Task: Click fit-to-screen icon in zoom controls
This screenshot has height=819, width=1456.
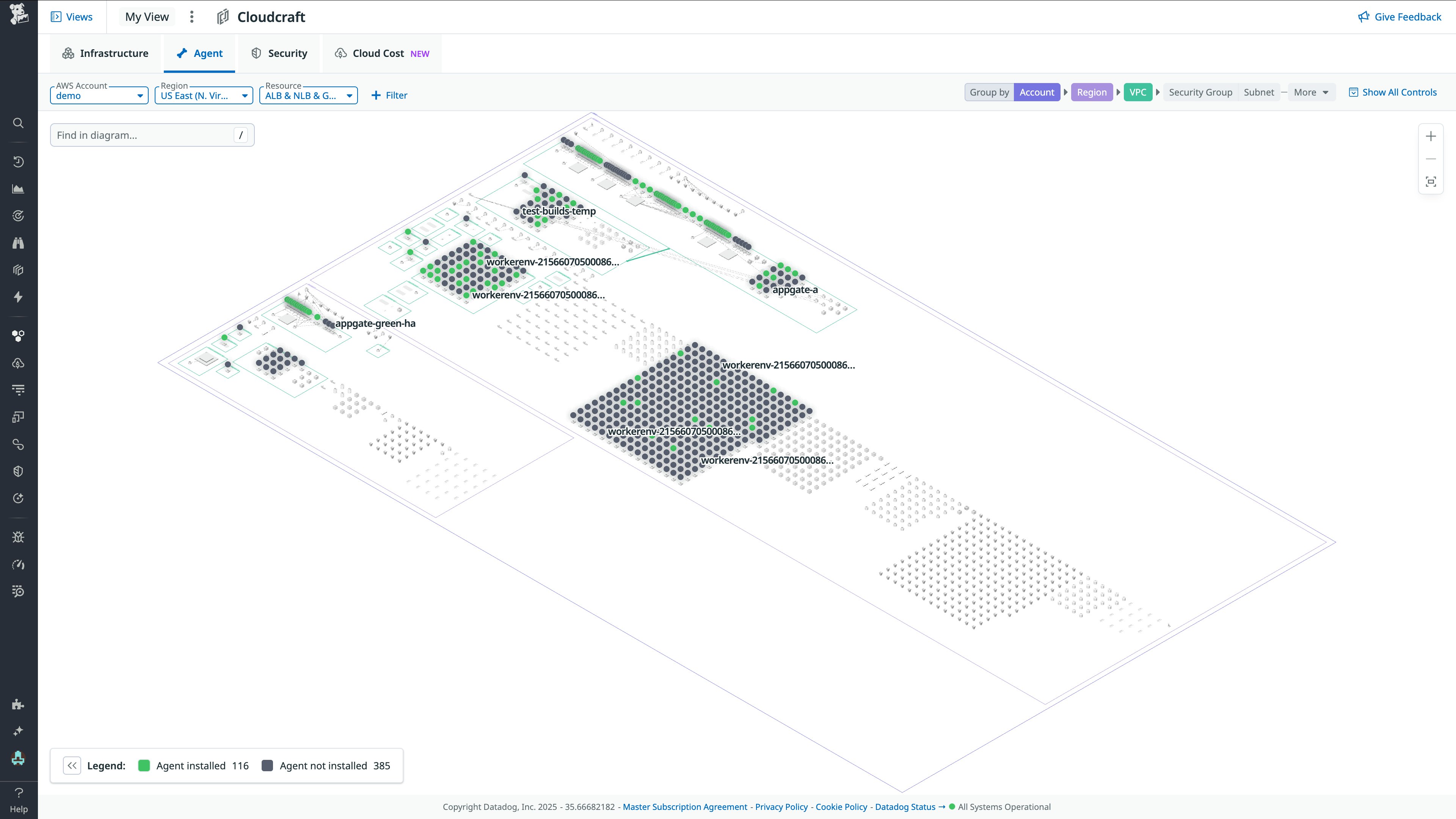Action: coord(1431,182)
